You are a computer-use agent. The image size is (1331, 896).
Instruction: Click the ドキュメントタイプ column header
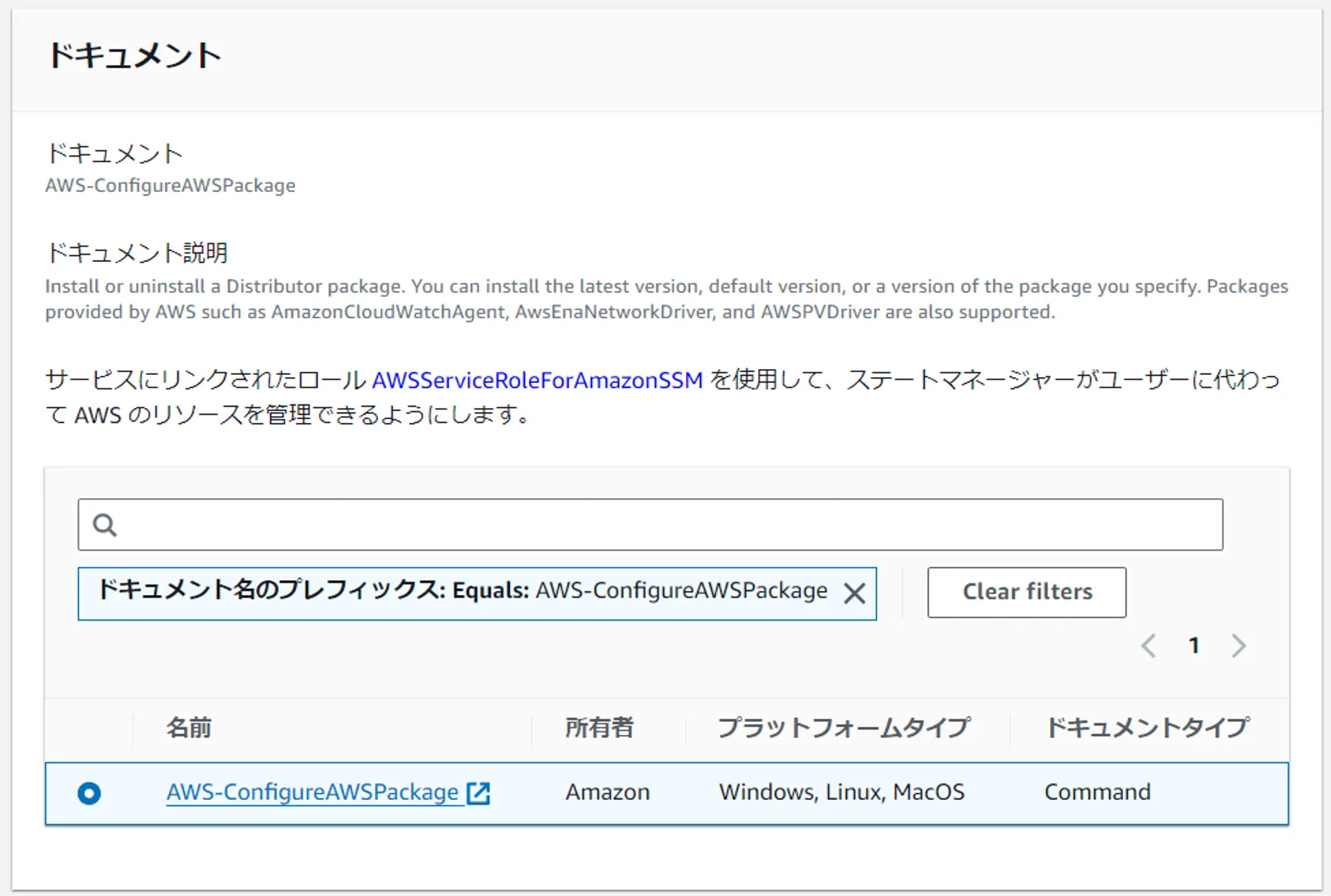(x=1147, y=728)
